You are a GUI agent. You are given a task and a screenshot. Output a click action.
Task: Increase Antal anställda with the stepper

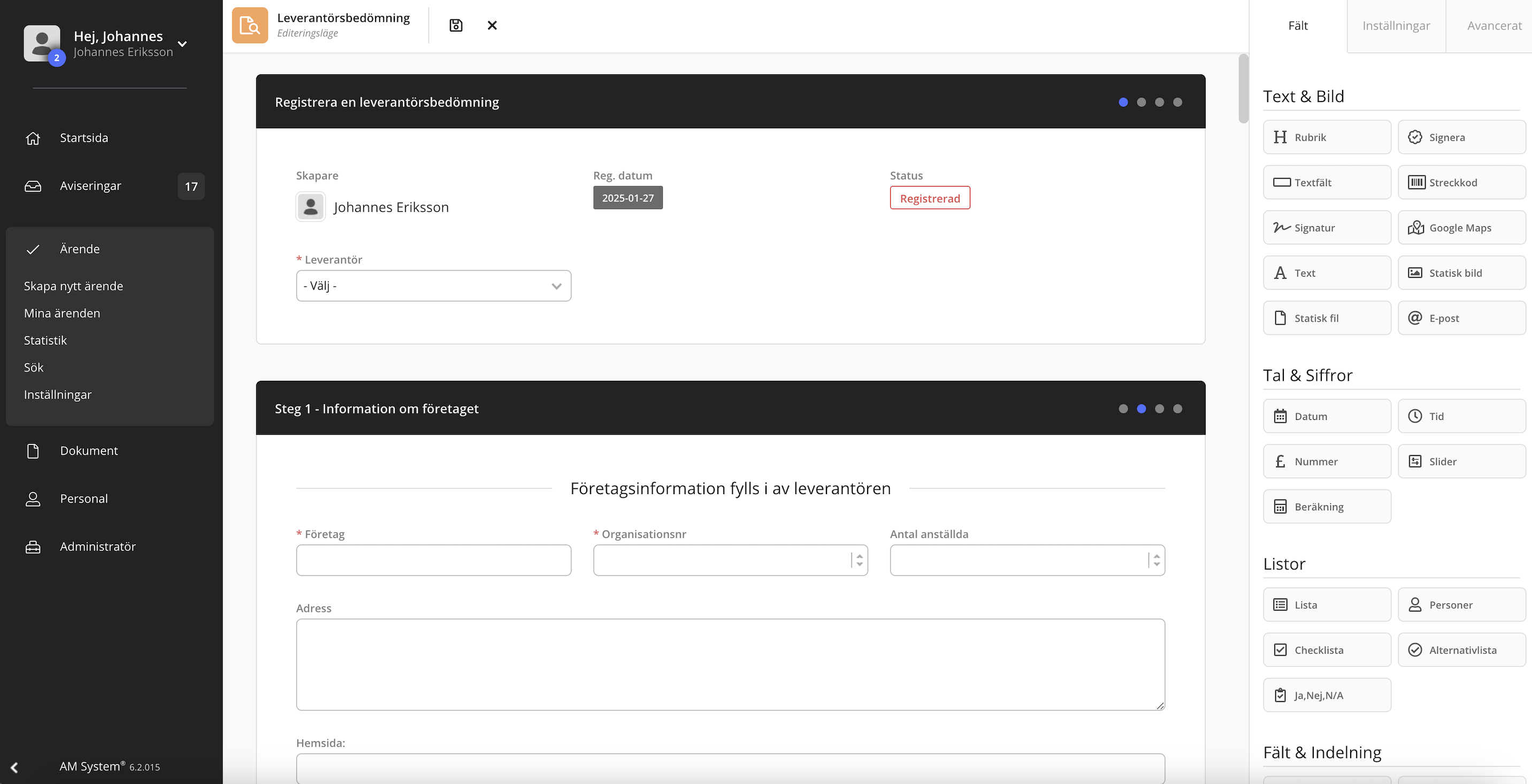tap(1156, 556)
